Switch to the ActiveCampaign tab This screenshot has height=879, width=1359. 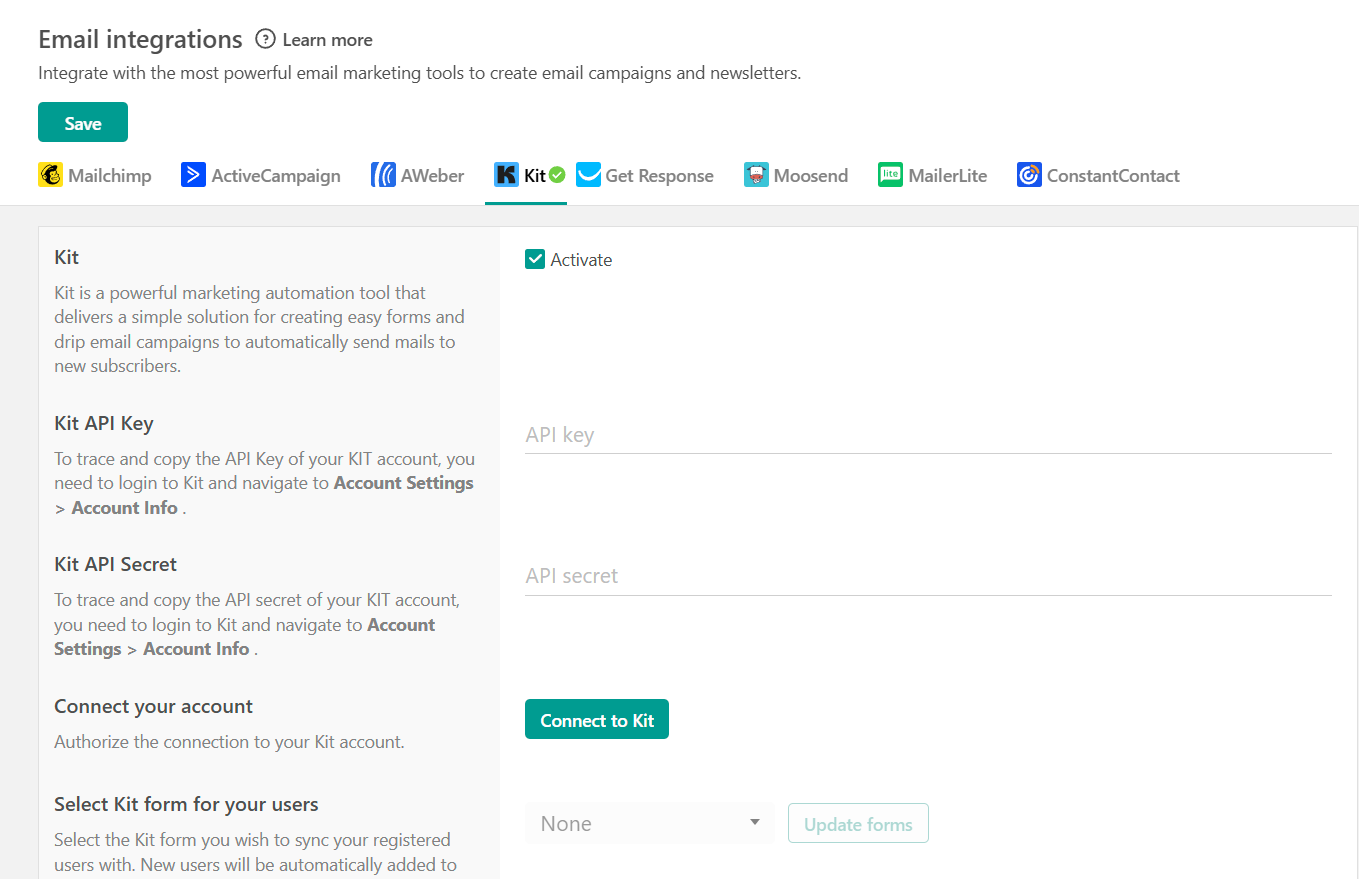(261, 176)
